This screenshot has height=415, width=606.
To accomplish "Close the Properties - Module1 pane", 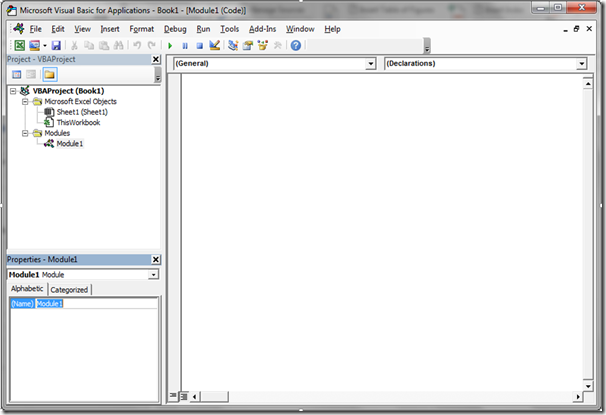I will click(156, 259).
